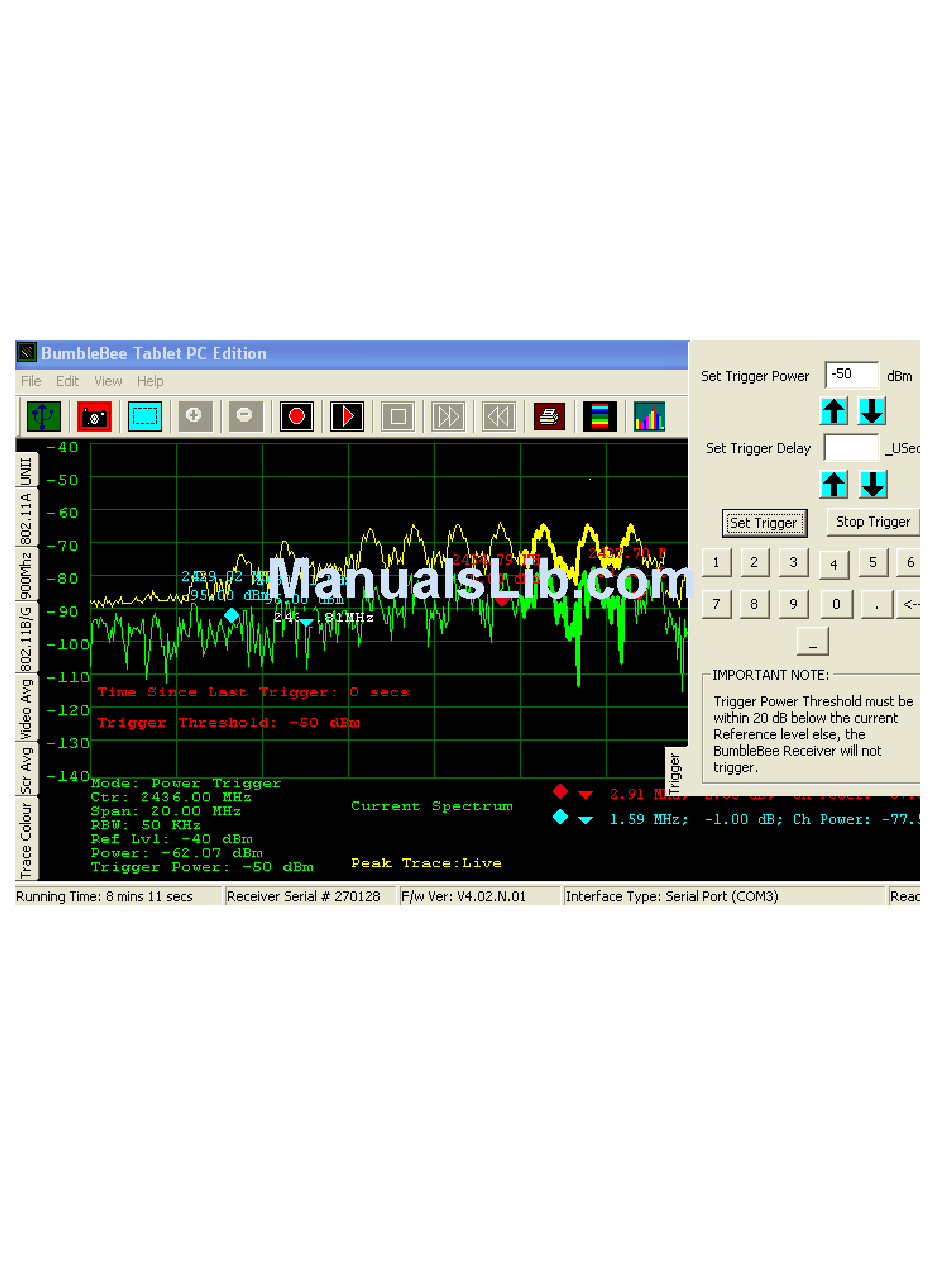Click 'F/w Ver: V4.02.N.01' in status bar
The height and width of the screenshot is (1267, 950).
[x=463, y=896]
